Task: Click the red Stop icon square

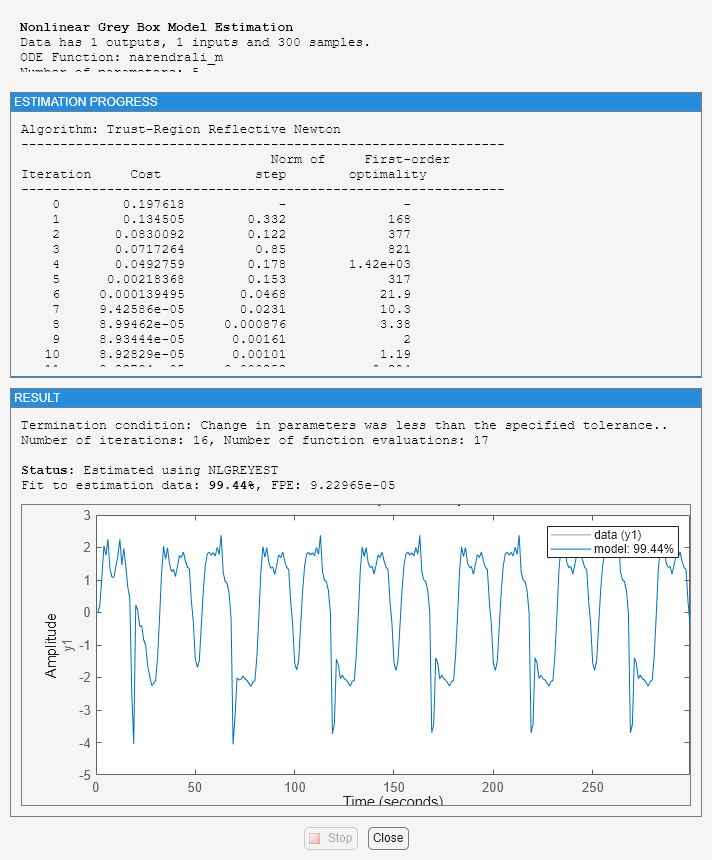Action: coord(314,838)
